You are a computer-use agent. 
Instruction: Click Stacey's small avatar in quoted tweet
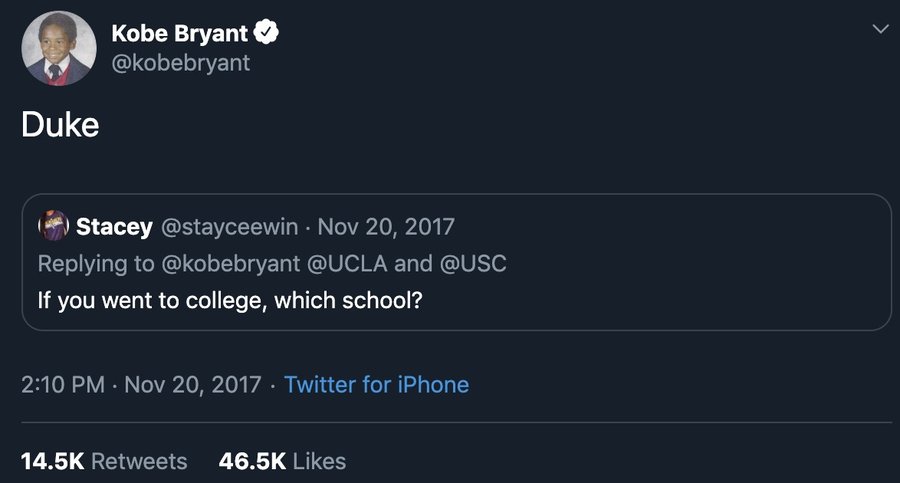(x=53, y=227)
